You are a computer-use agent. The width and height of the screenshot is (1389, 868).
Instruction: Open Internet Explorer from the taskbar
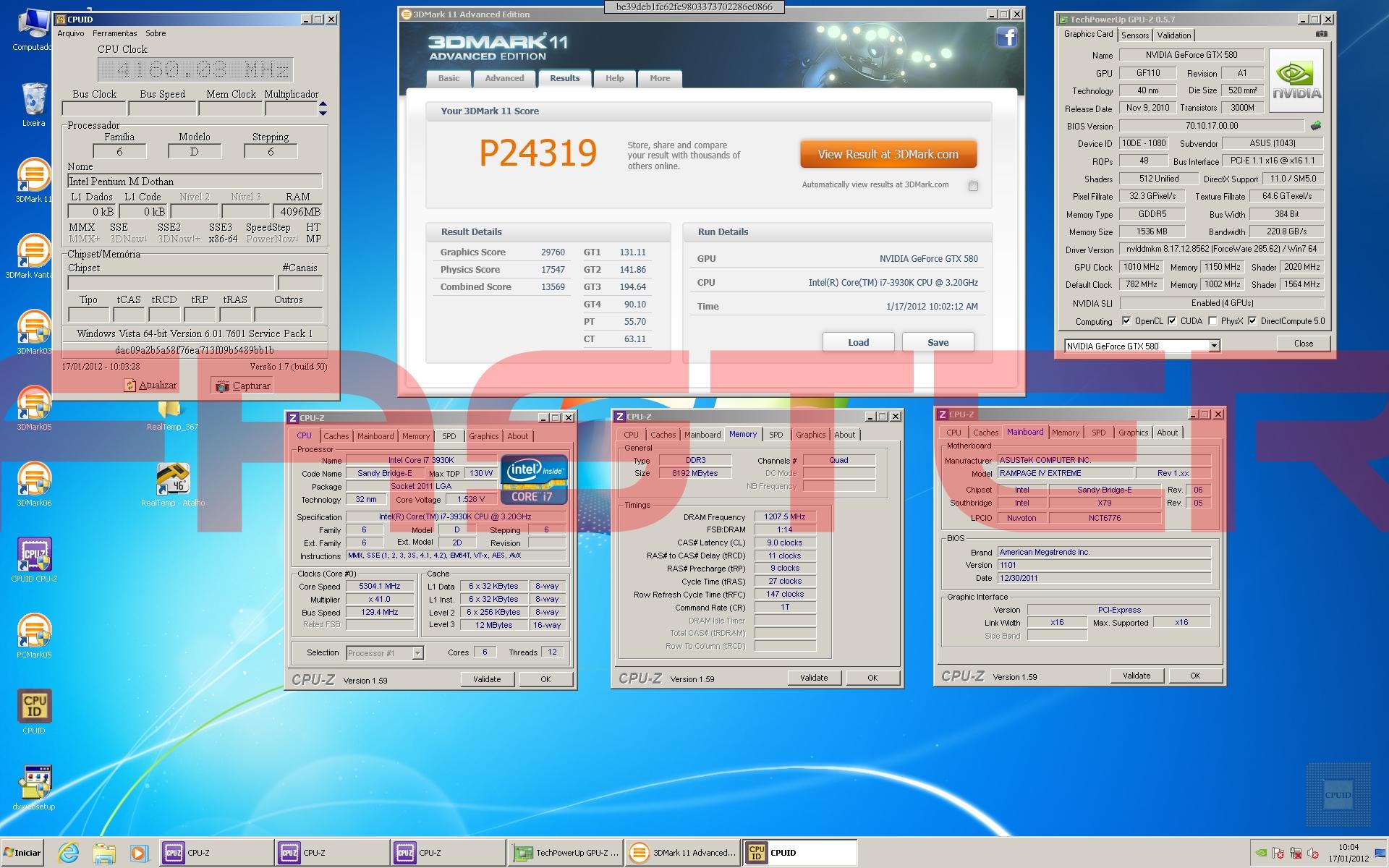click(x=68, y=853)
